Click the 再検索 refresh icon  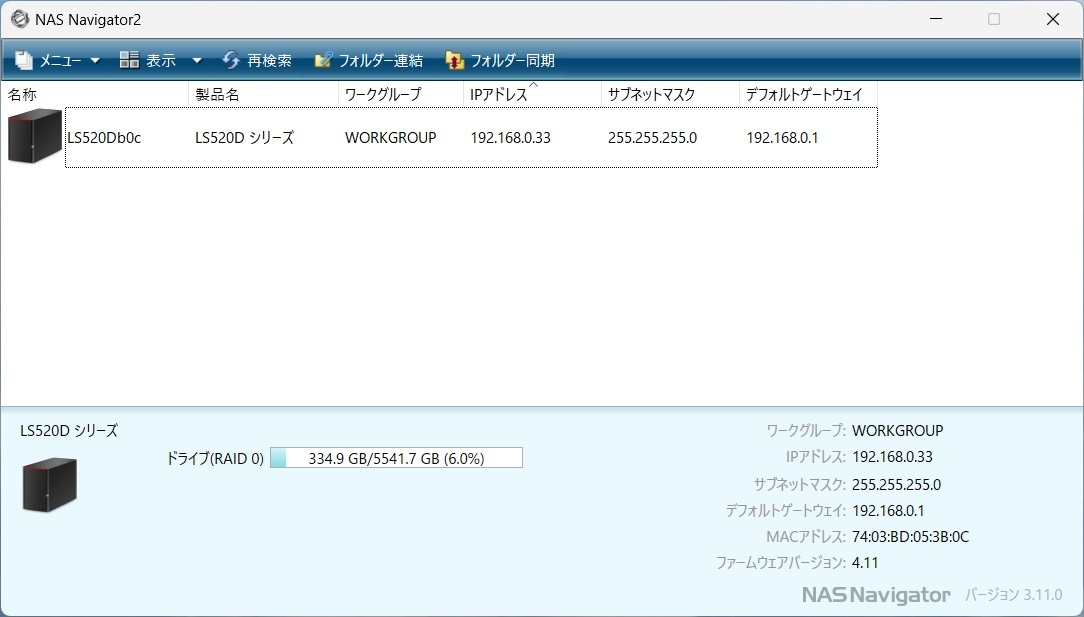pos(230,60)
